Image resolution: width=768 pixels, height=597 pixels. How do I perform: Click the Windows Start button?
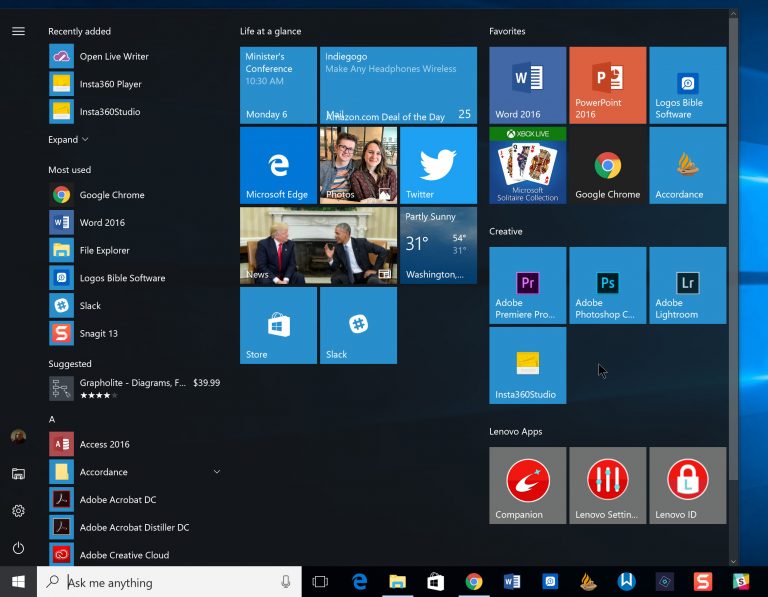18,582
